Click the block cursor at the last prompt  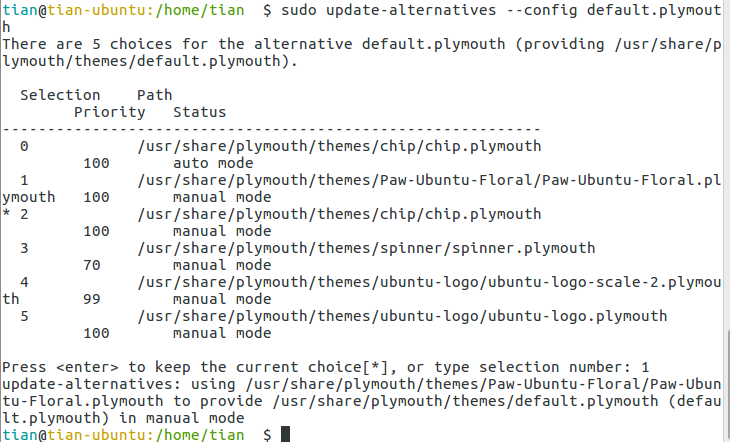[286, 434]
